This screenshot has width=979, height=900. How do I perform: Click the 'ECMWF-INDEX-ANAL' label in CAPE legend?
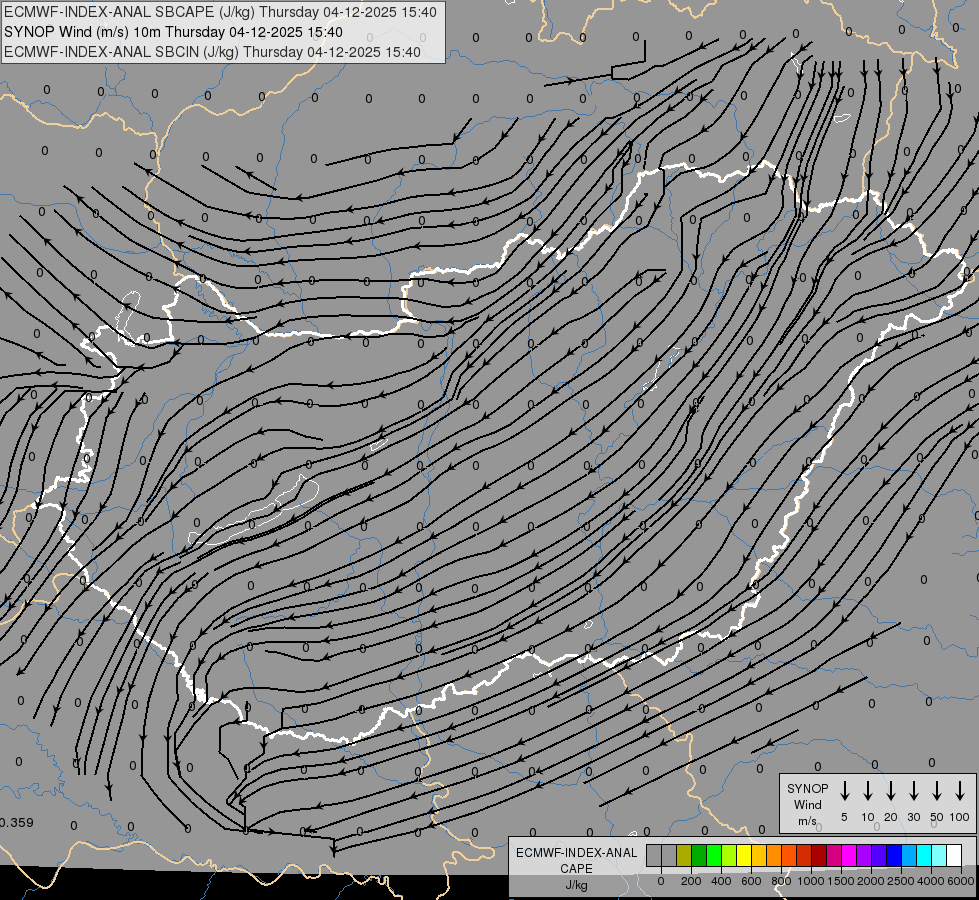pyautogui.click(x=576, y=853)
